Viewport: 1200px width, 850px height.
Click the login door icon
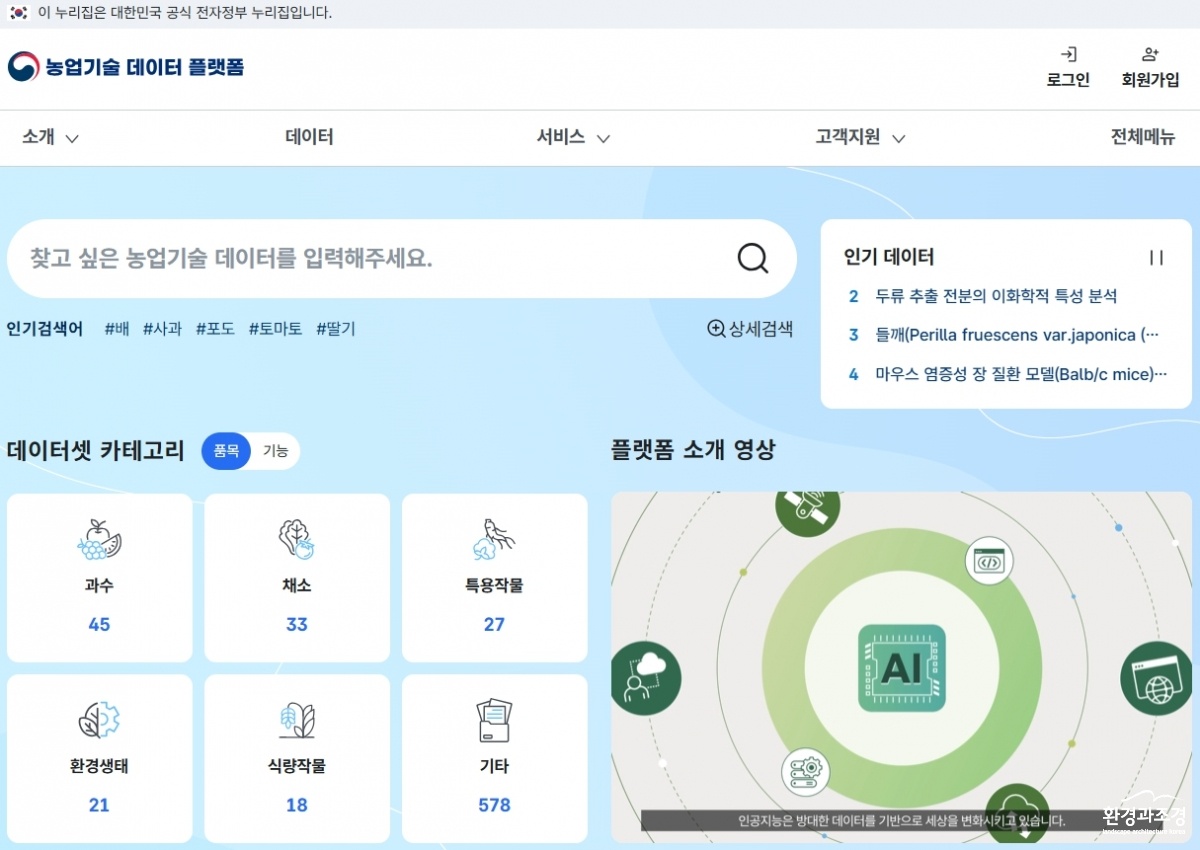[x=1068, y=54]
